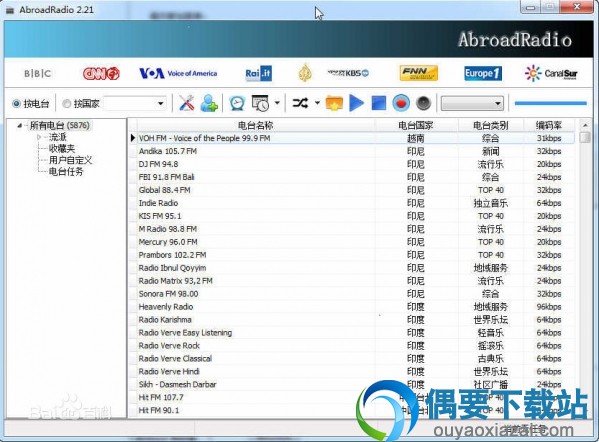Image resolution: width=599 pixels, height=442 pixels.
Task: Open the Rai.it station logo
Action: [258, 73]
